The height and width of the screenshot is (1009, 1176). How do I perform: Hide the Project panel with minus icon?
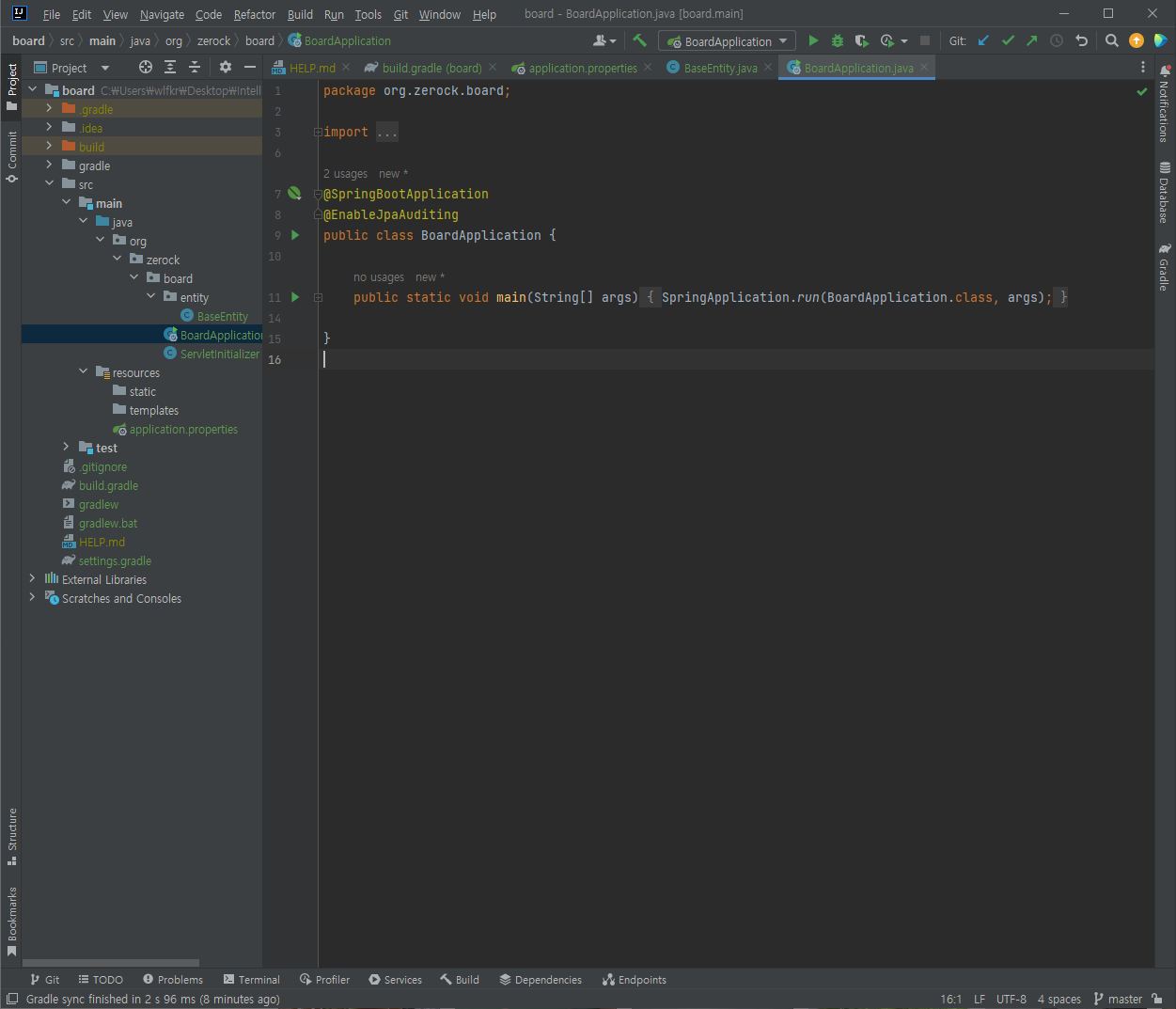250,67
